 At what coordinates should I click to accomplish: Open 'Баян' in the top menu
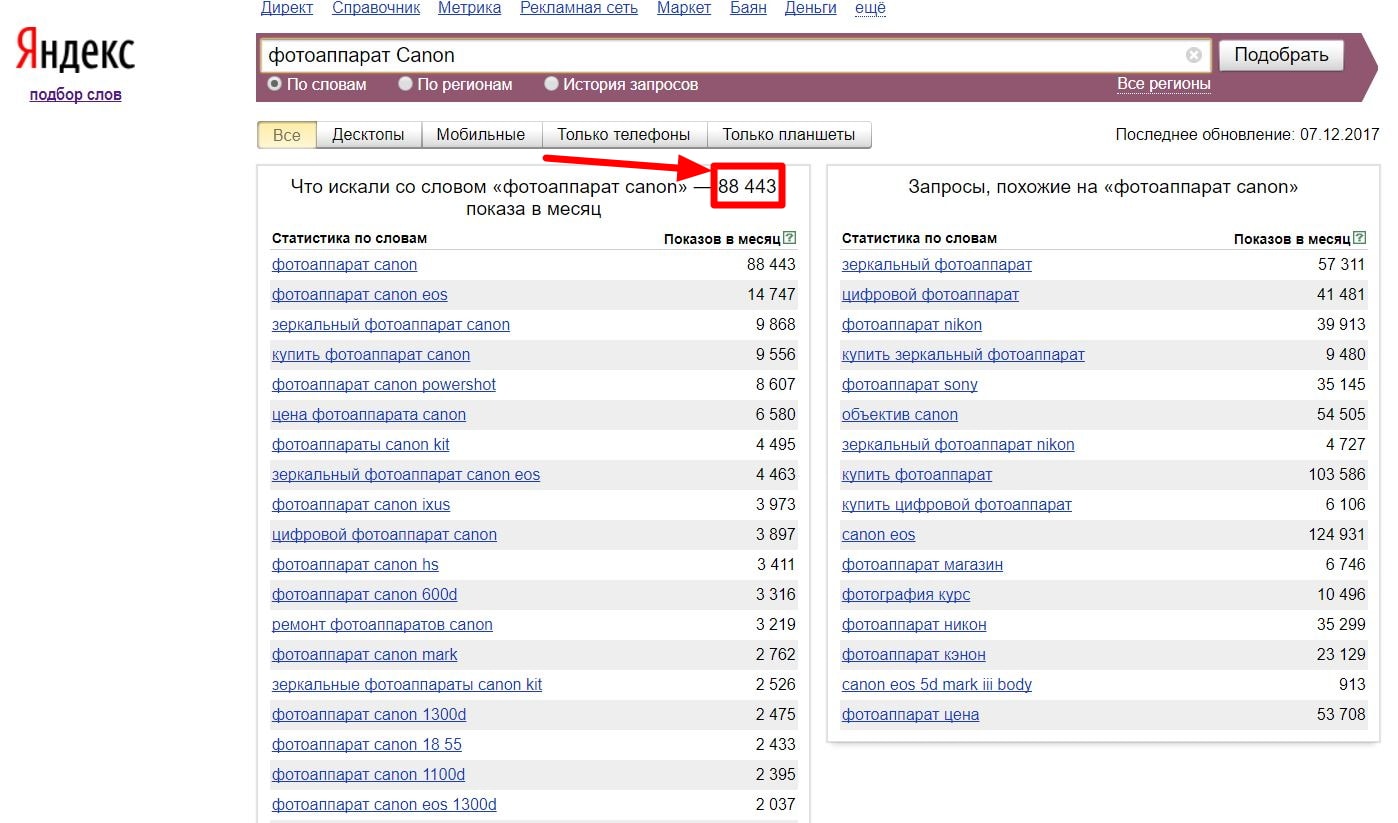[x=748, y=8]
